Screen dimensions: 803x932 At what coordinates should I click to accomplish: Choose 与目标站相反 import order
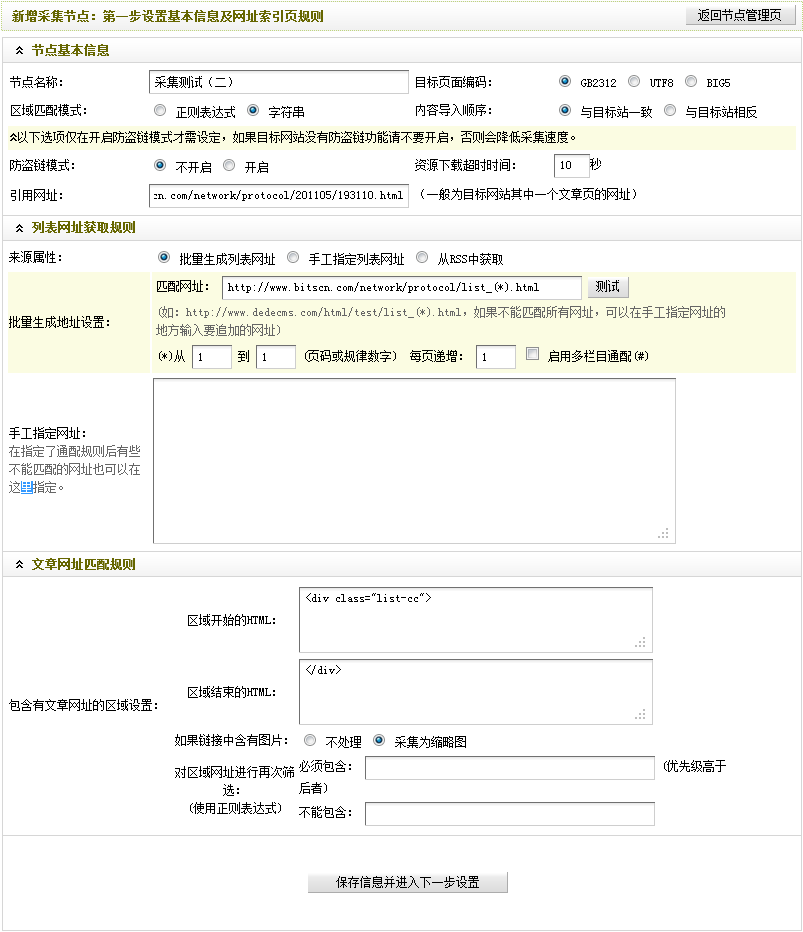[x=670, y=111]
